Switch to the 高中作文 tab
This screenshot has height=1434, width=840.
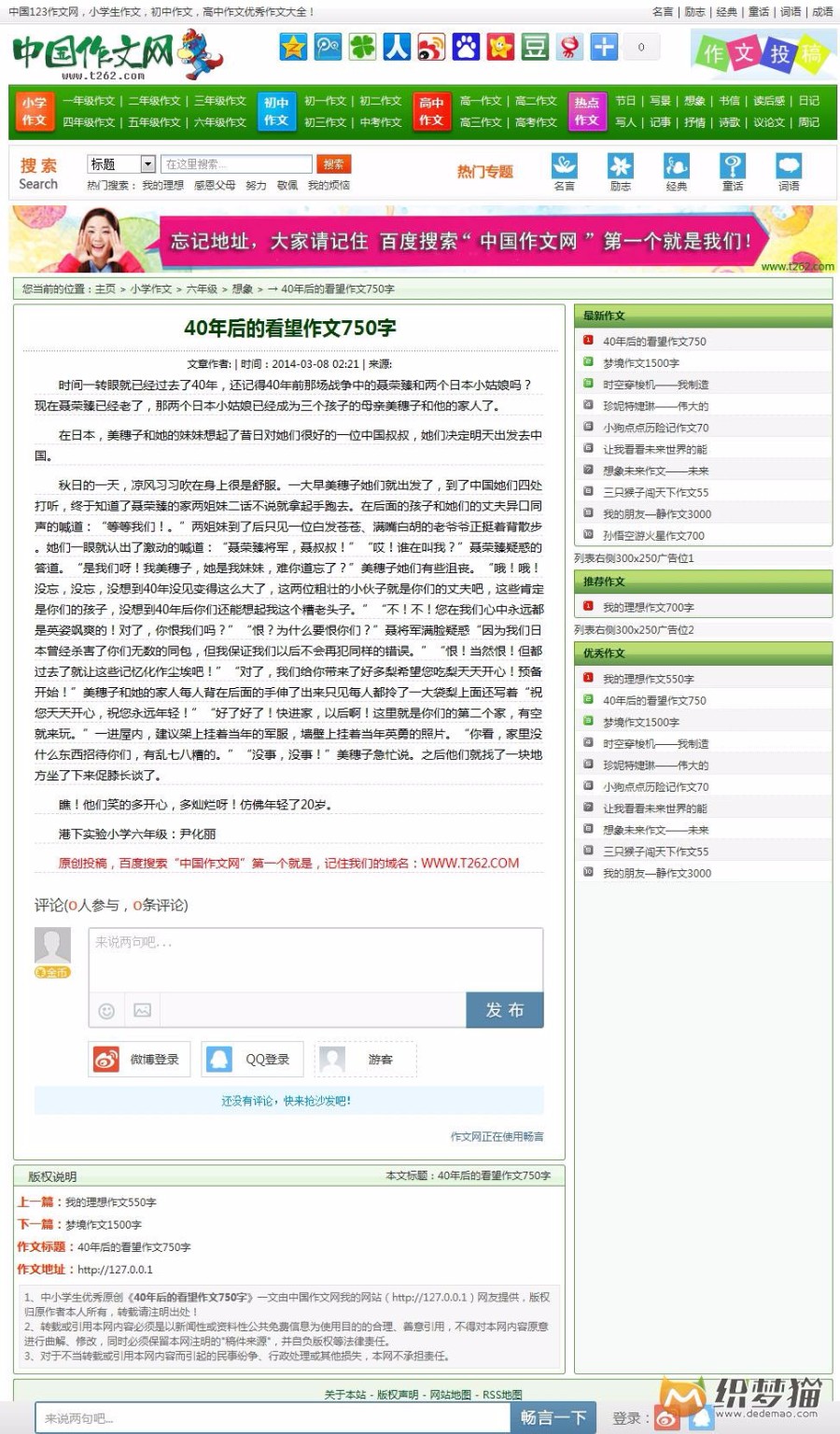(x=431, y=112)
